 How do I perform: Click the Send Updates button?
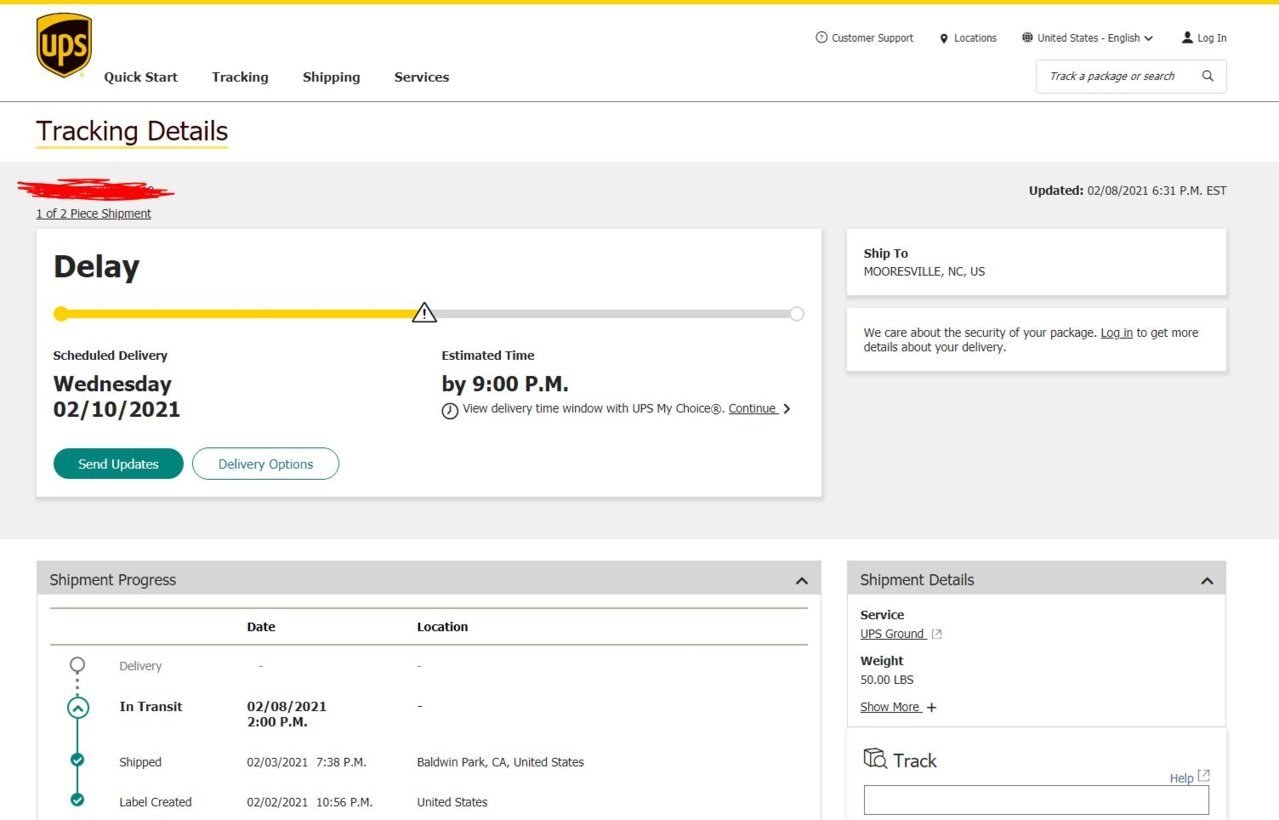[119, 464]
